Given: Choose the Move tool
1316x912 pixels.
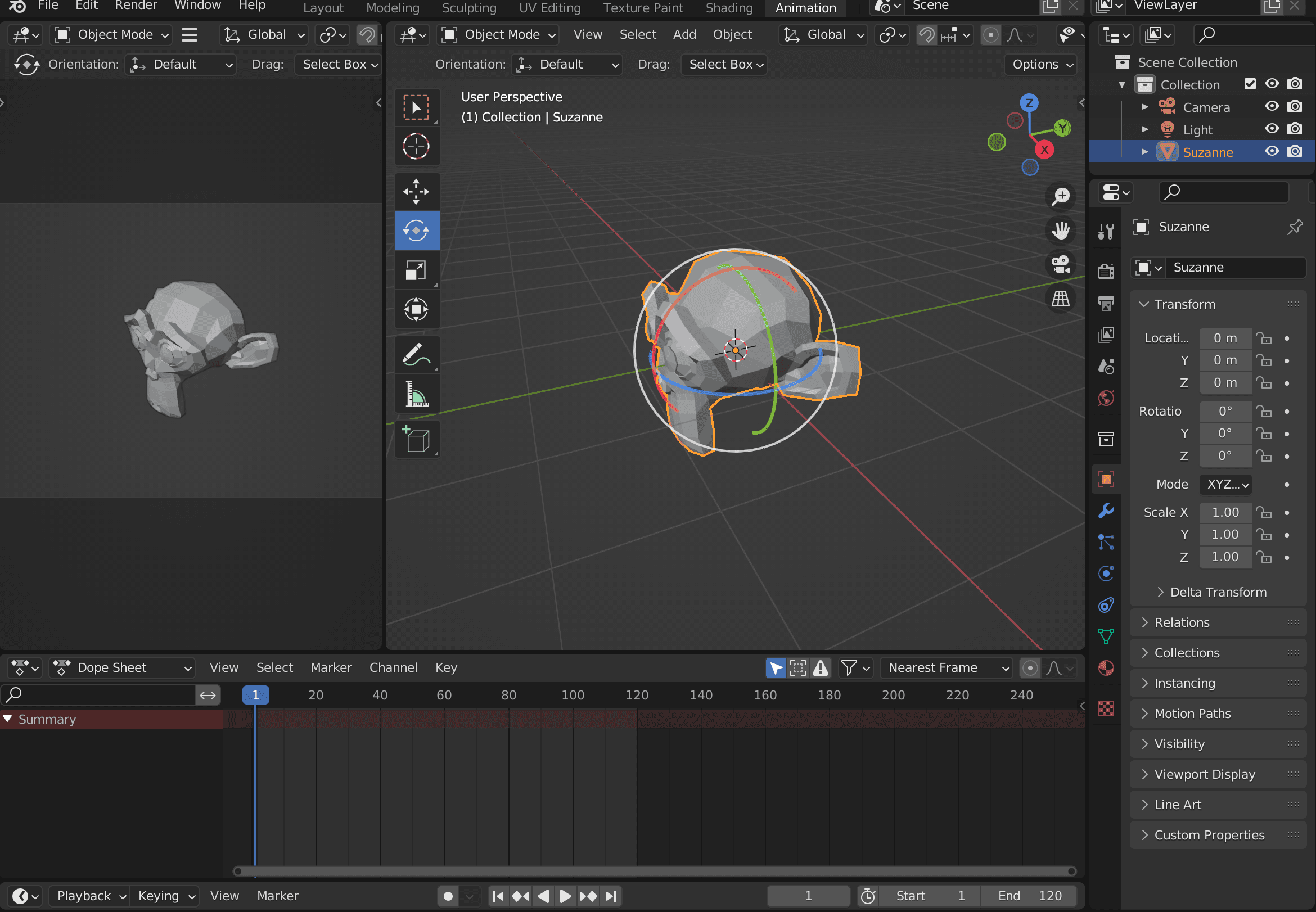Looking at the screenshot, I should click(x=417, y=191).
